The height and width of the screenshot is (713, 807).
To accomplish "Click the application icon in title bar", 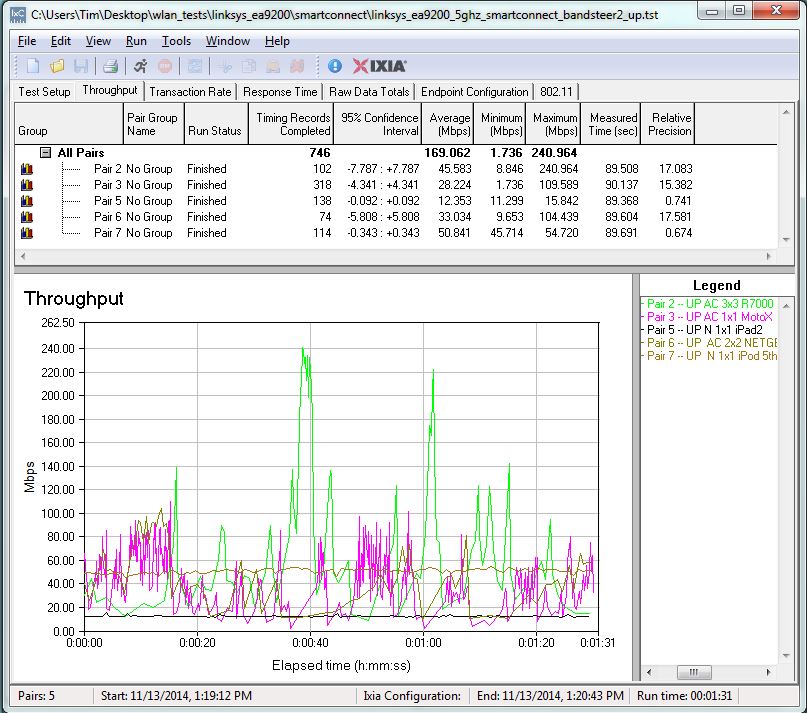I will (x=18, y=14).
